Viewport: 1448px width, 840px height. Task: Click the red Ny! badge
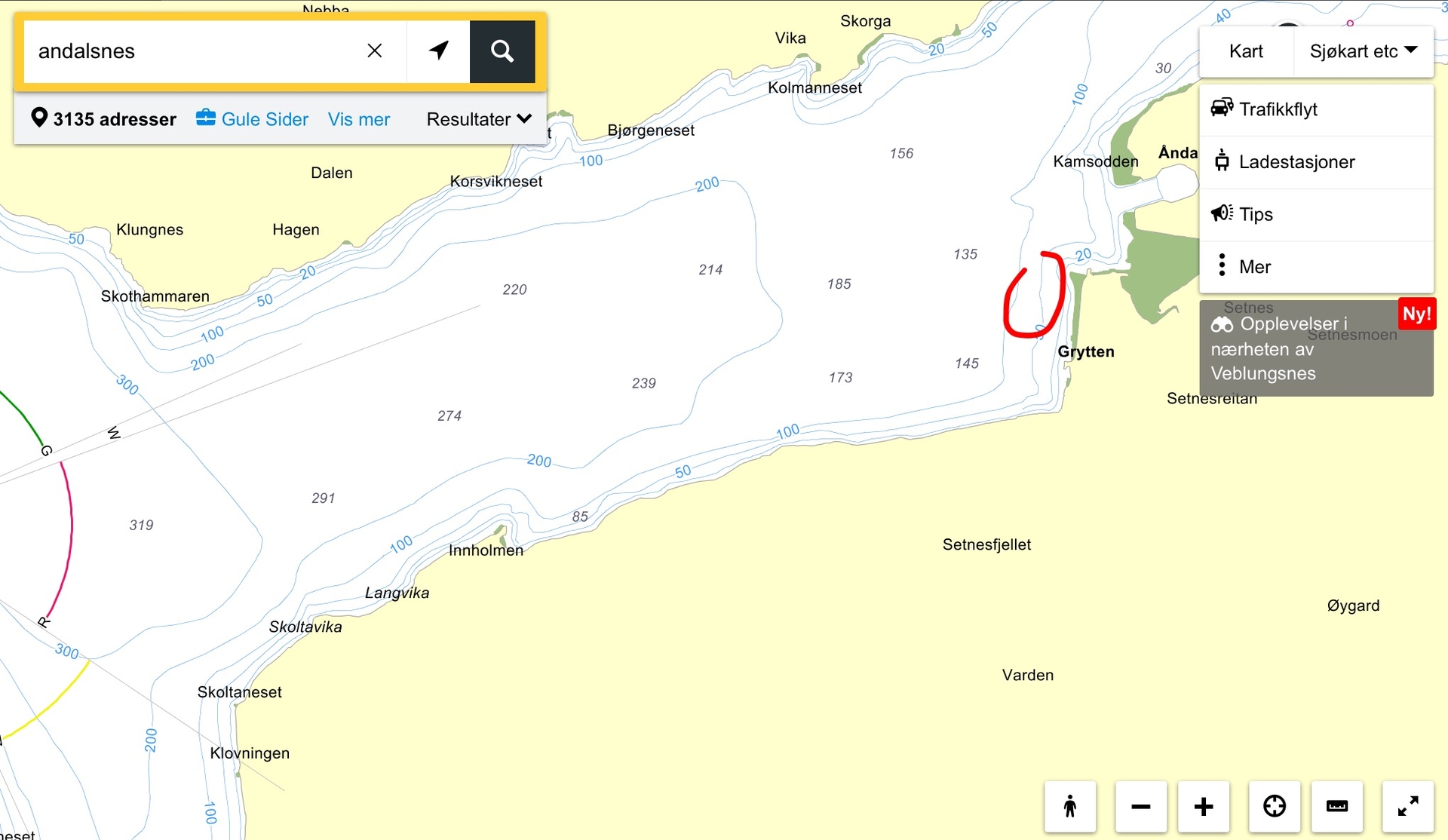pyautogui.click(x=1416, y=314)
